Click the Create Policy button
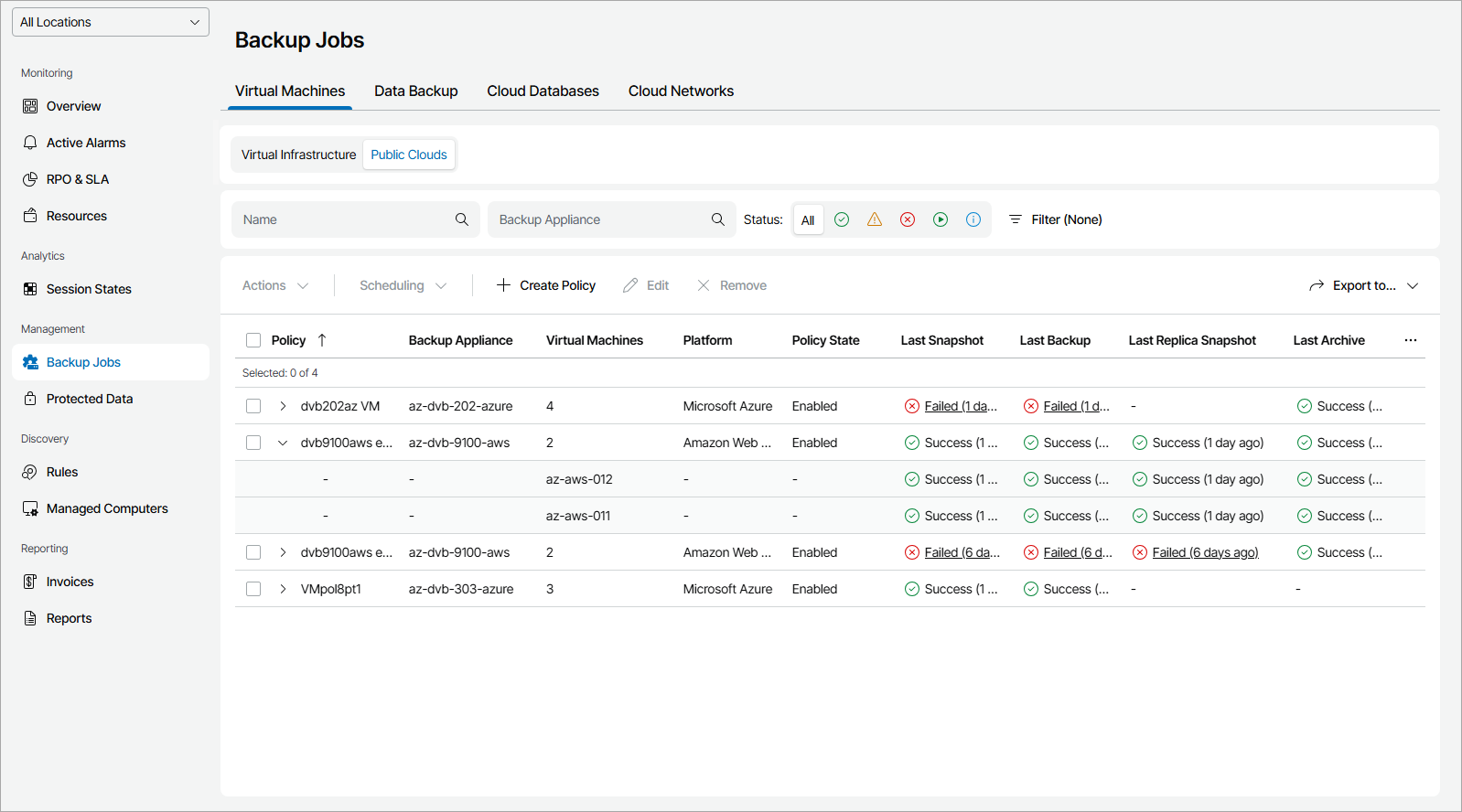This screenshot has width=1462, height=812. pyautogui.click(x=546, y=285)
